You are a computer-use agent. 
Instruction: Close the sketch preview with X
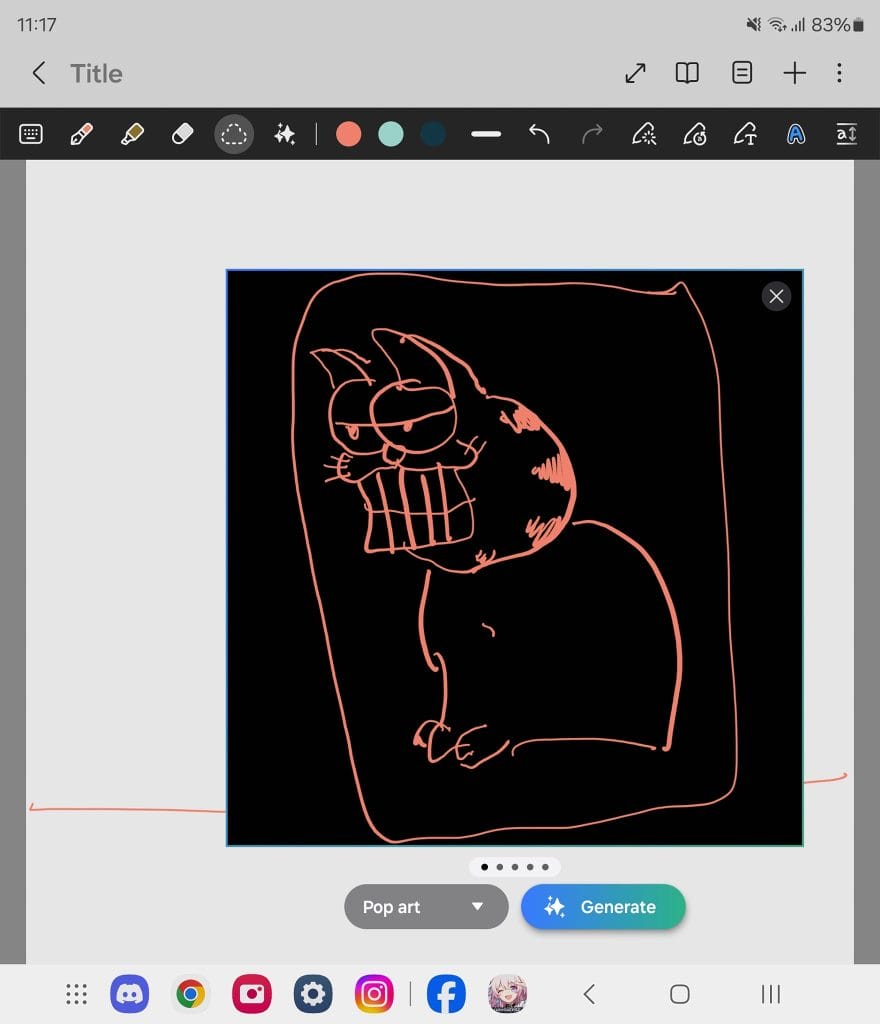click(x=776, y=295)
